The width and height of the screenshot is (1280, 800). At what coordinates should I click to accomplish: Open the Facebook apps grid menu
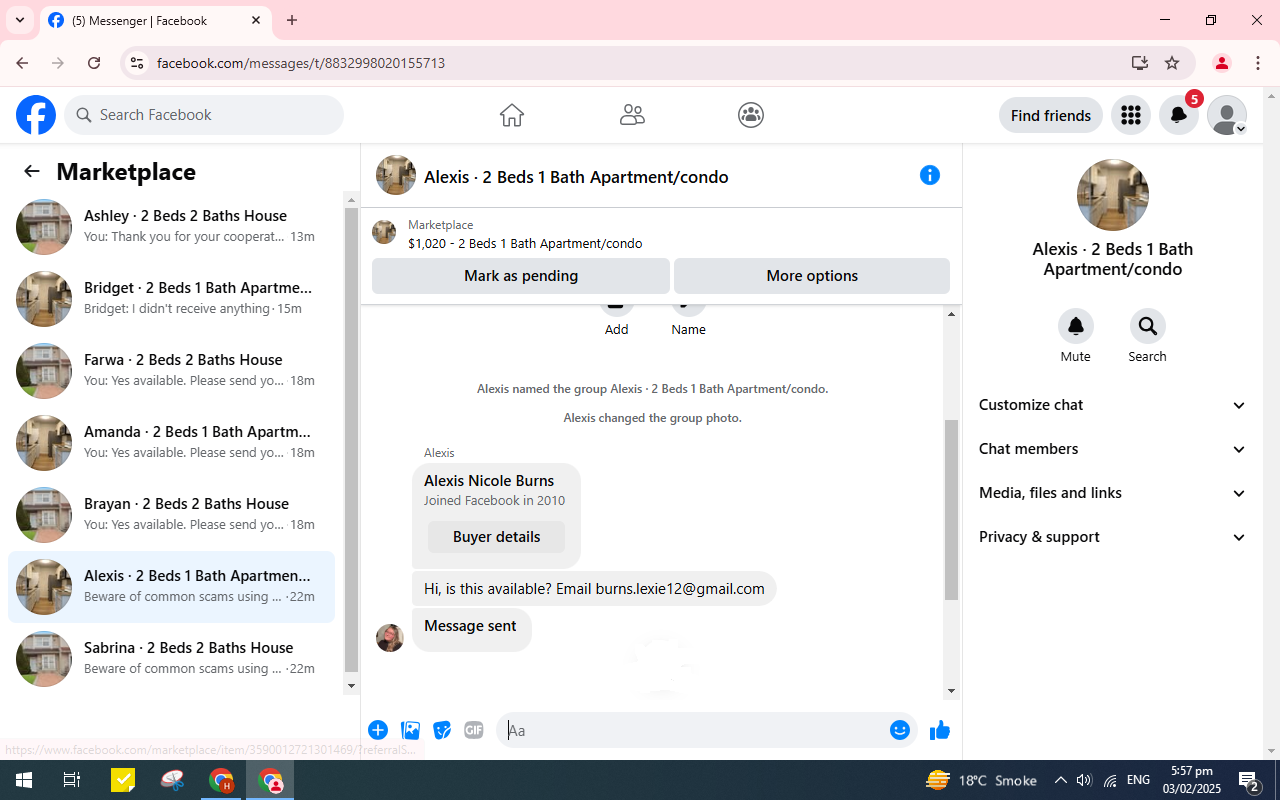[x=1131, y=116]
